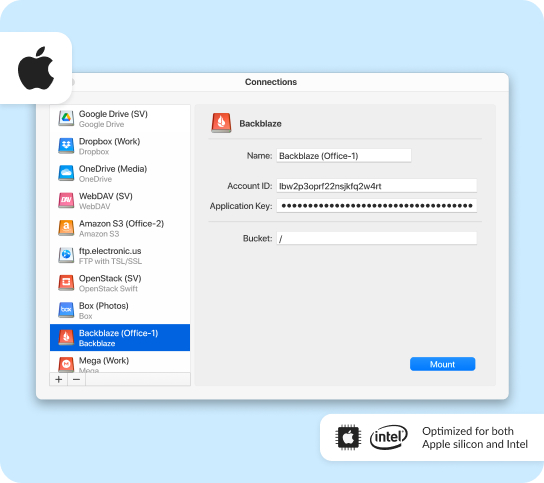Click the "Backblaze" heading in details pane
This screenshot has width=544, height=483.
click(260, 124)
